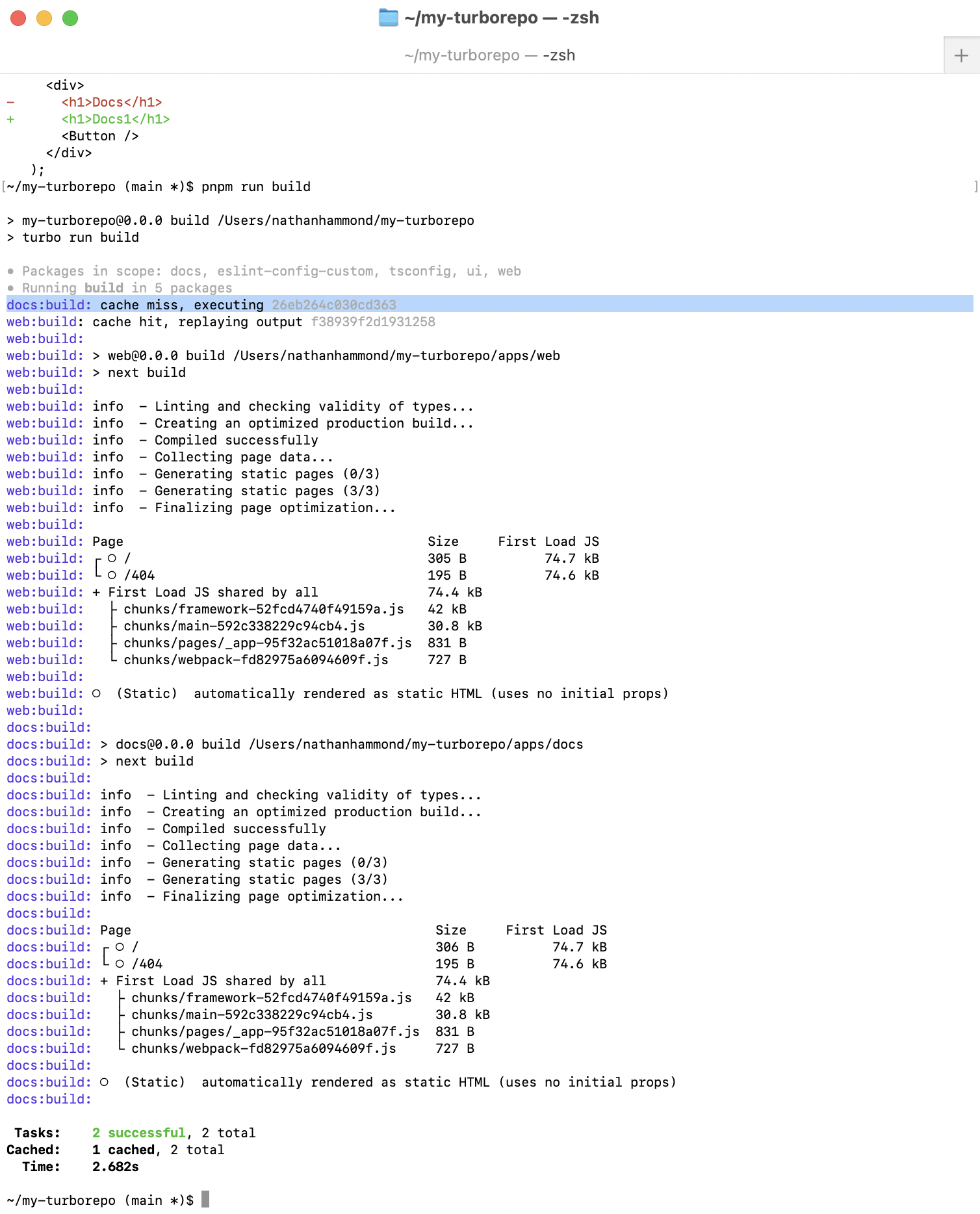
Task: Click hash 26eb264c030cd363
Action: coord(334,305)
